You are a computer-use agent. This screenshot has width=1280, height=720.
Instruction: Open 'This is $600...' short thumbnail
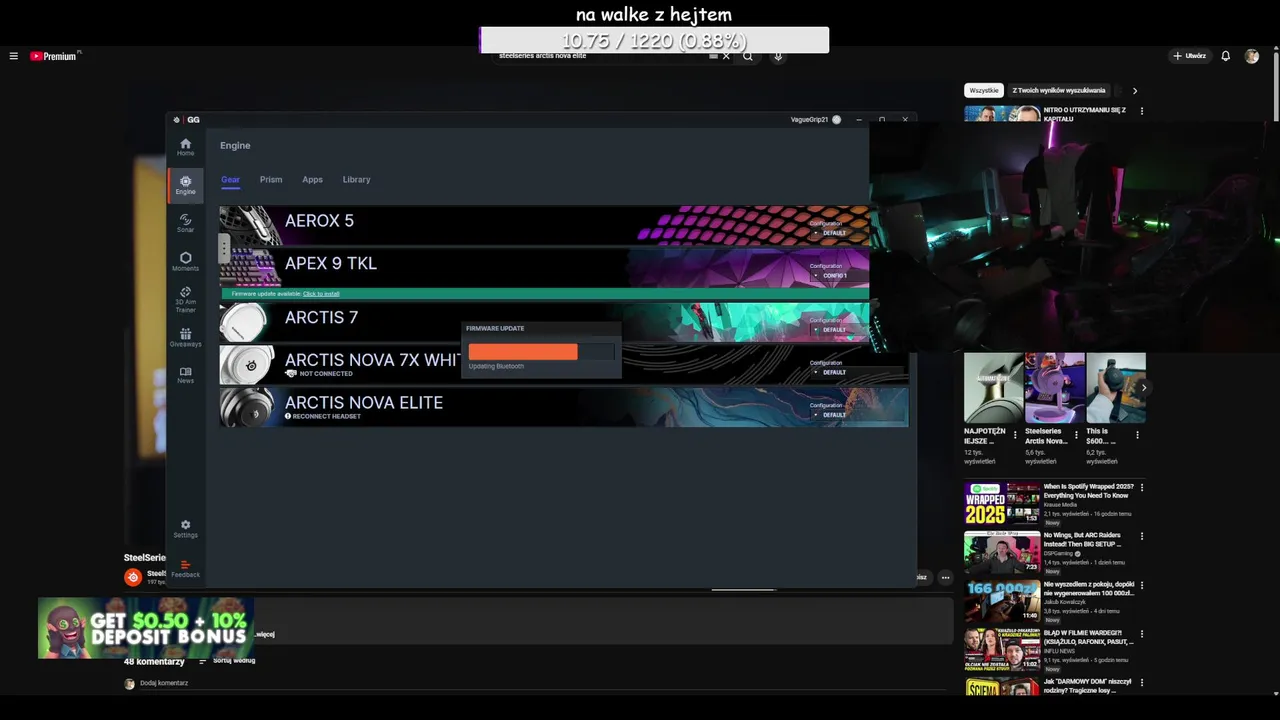pyautogui.click(x=1116, y=387)
